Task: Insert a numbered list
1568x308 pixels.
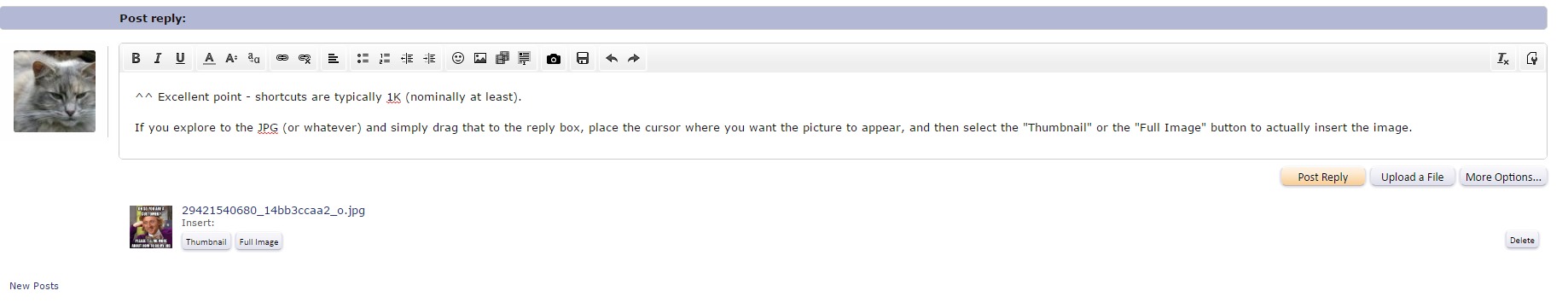Action: (385, 58)
